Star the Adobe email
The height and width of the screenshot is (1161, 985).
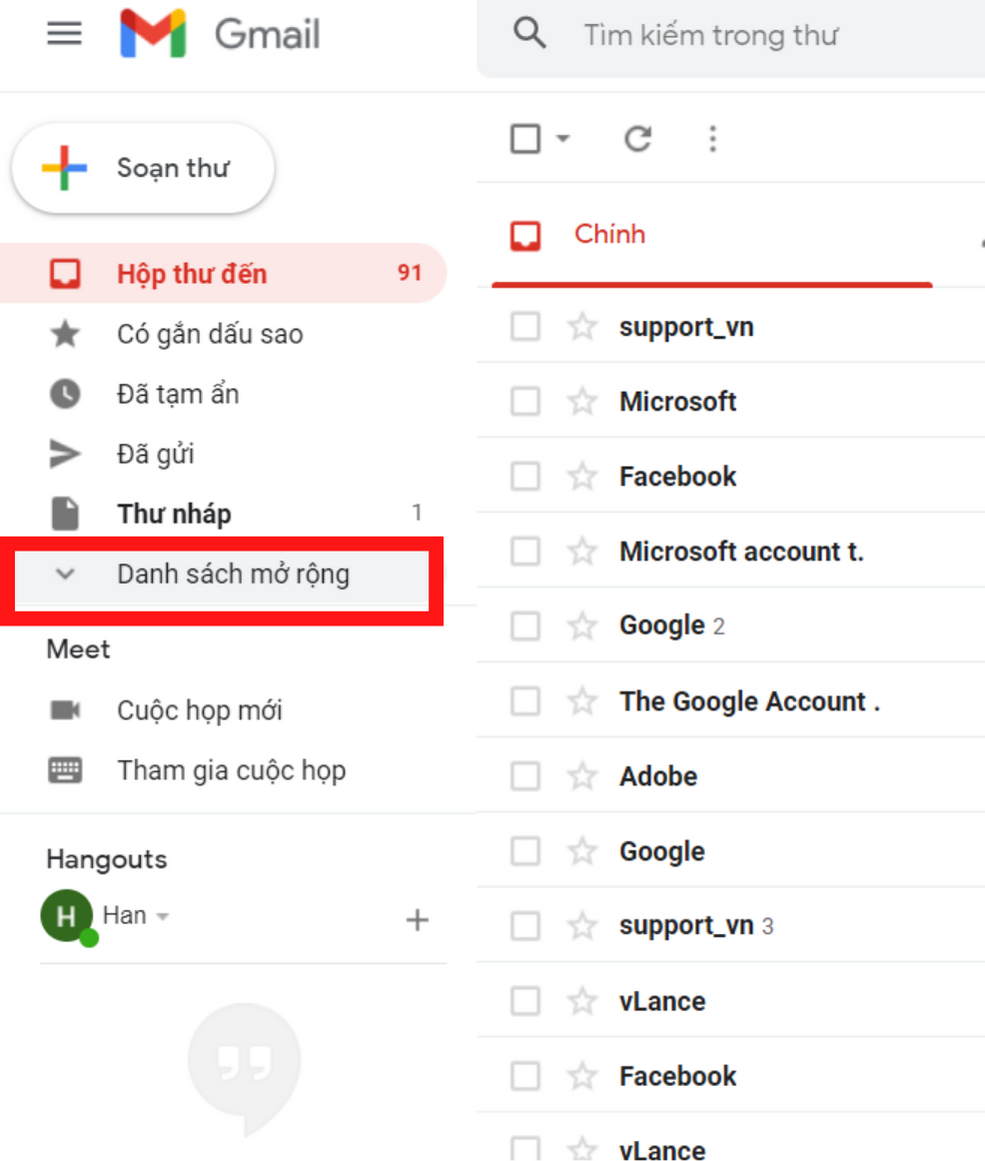(582, 776)
